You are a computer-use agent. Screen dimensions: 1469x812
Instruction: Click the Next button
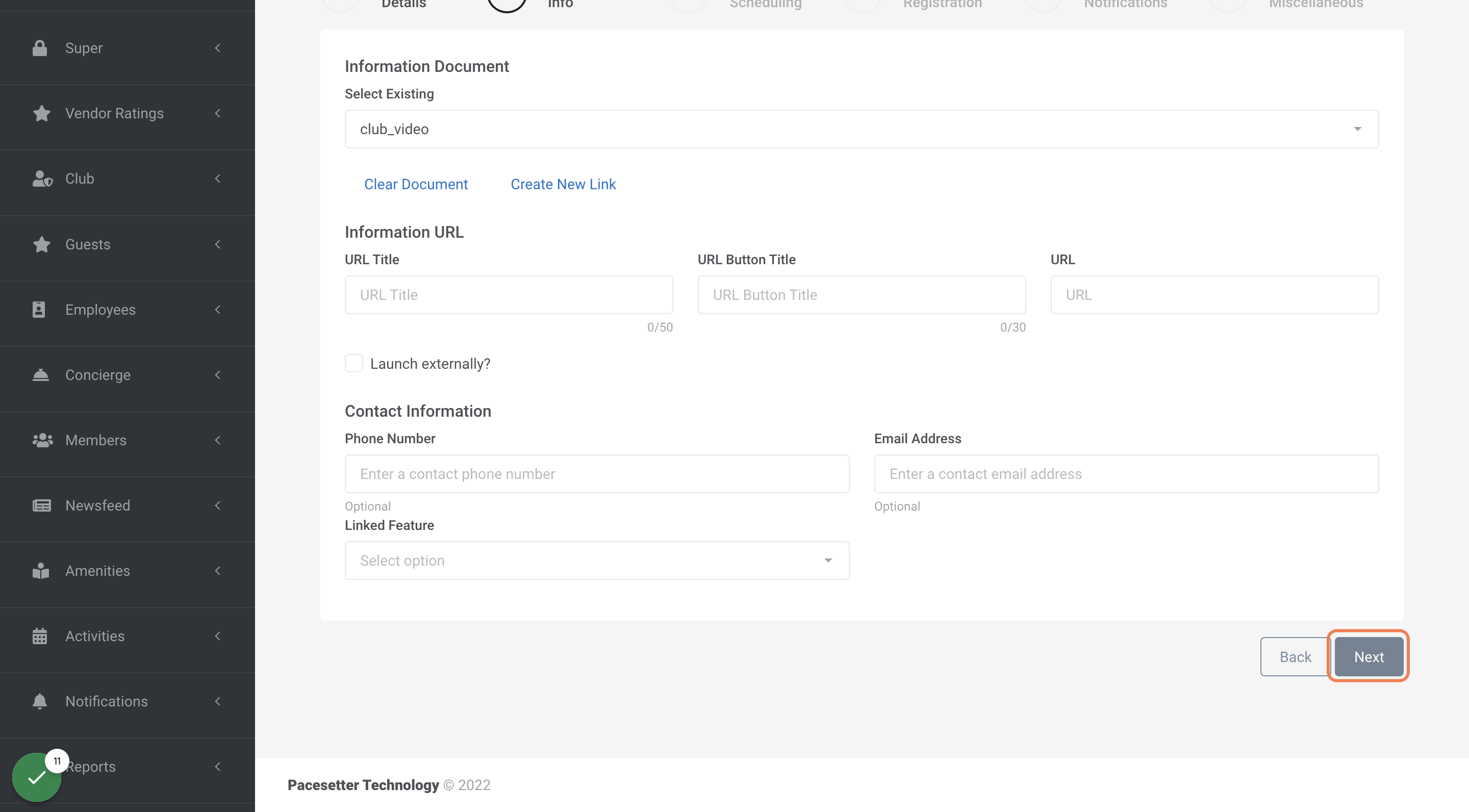tap(1369, 657)
